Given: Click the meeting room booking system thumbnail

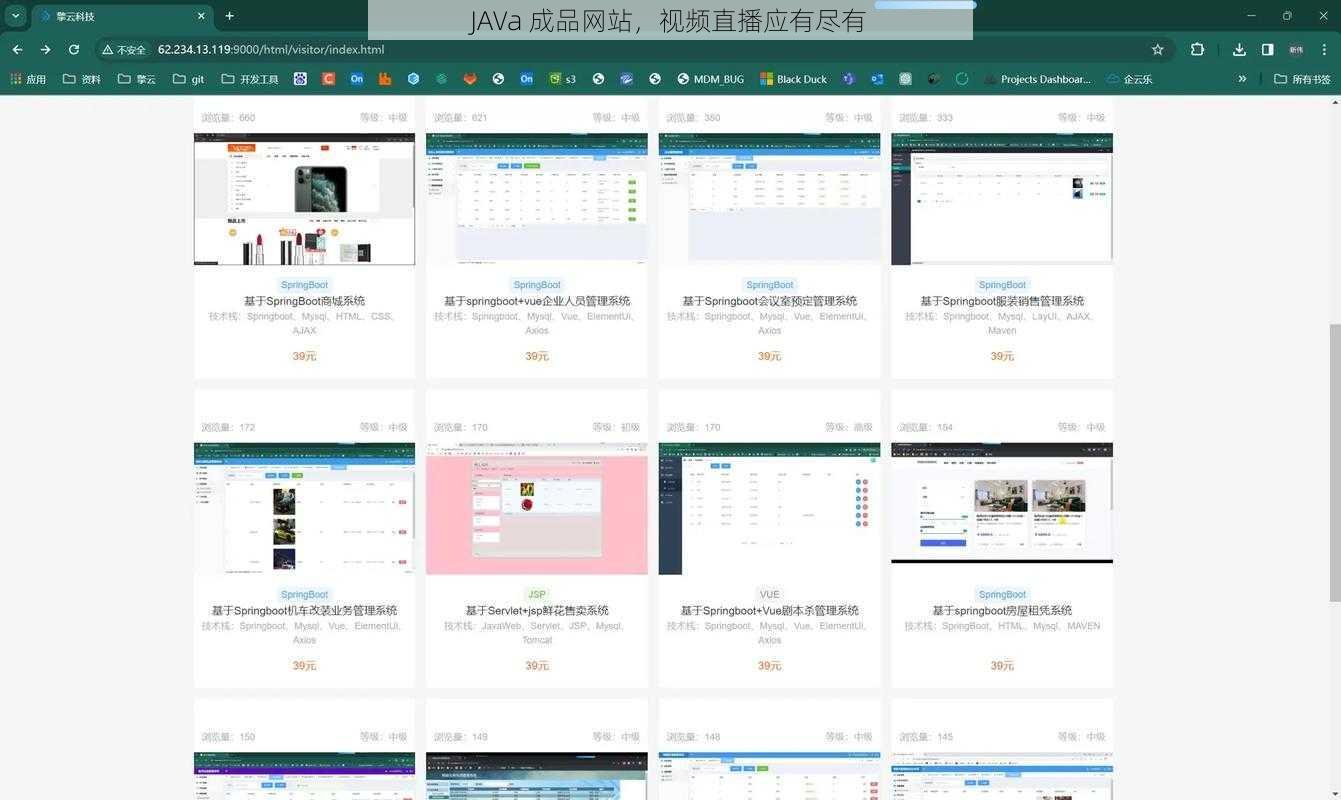Looking at the screenshot, I should (x=769, y=199).
